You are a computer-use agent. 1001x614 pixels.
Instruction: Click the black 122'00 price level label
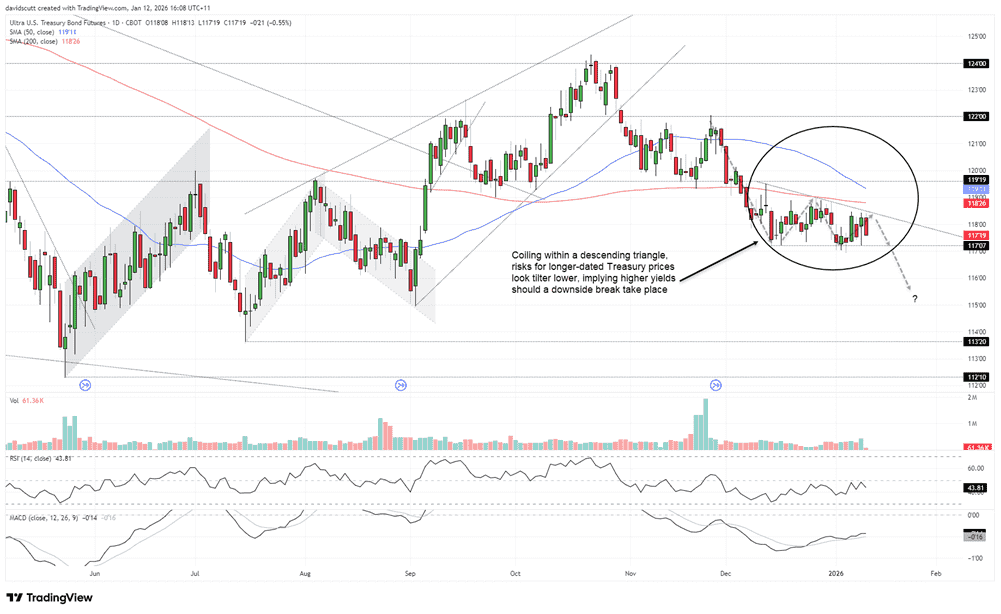[977, 116]
